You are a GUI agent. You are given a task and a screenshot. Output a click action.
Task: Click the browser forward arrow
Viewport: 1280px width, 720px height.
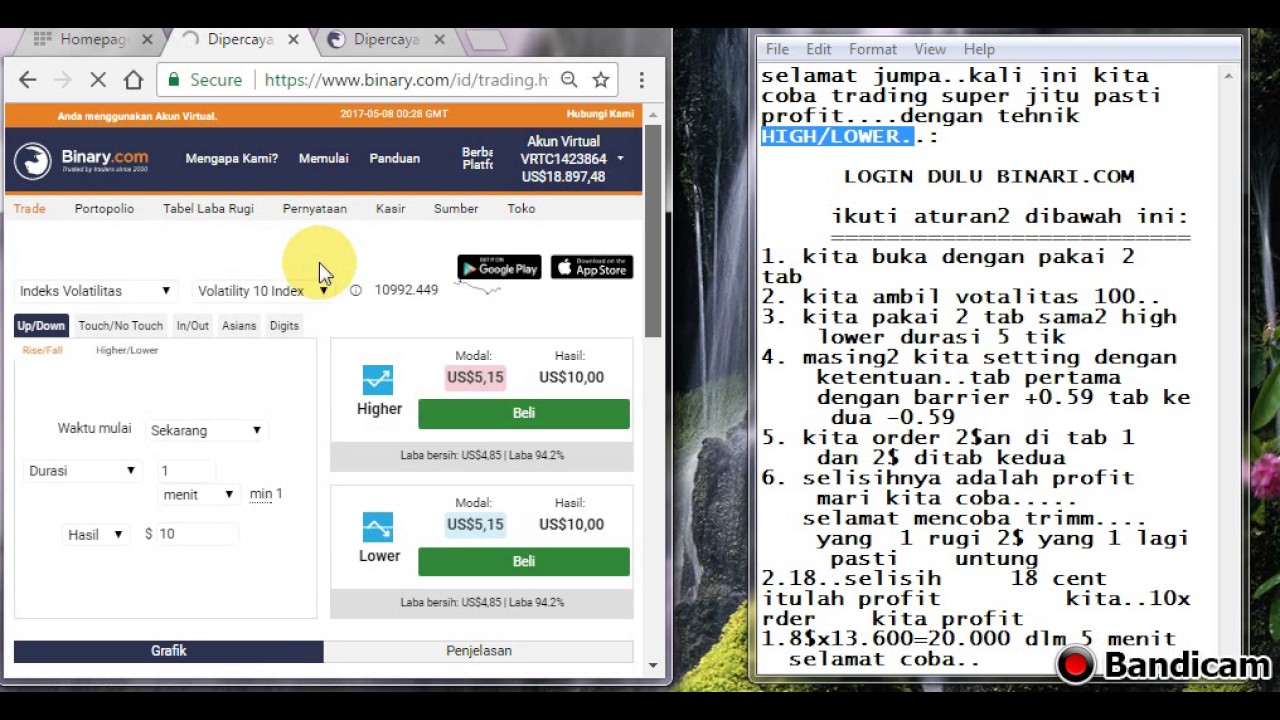[x=62, y=80]
